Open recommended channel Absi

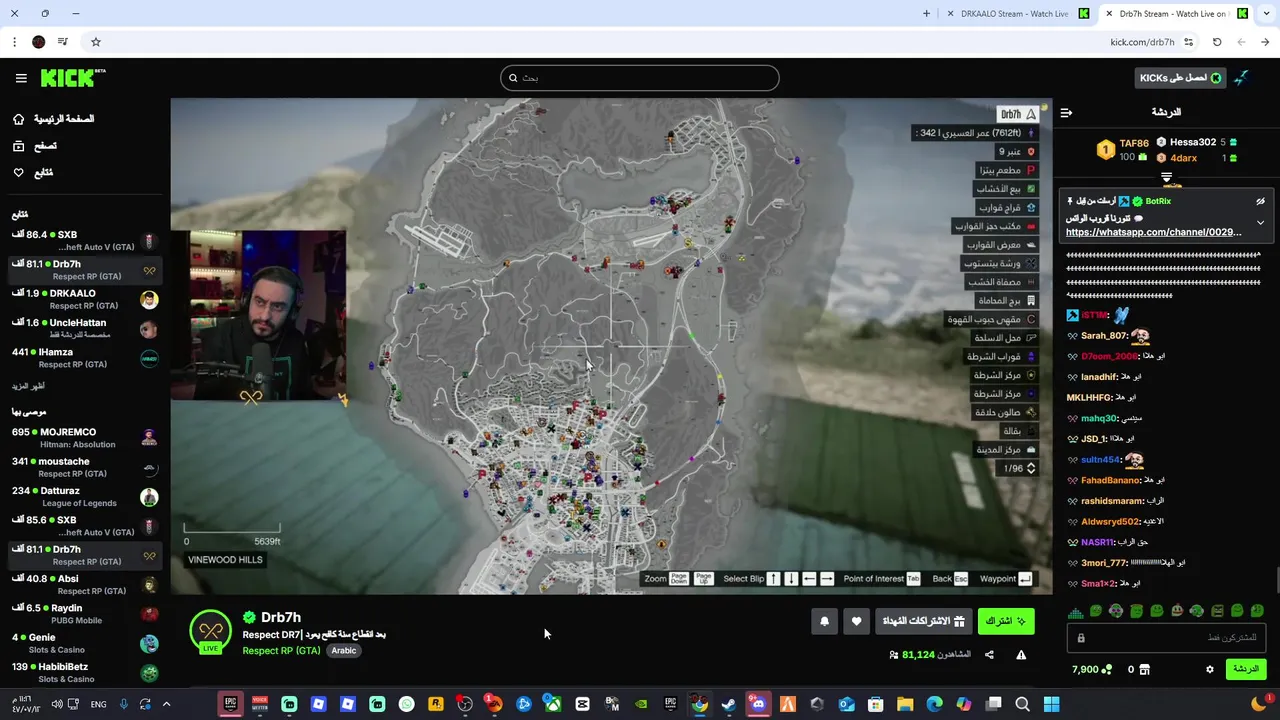coord(85,585)
